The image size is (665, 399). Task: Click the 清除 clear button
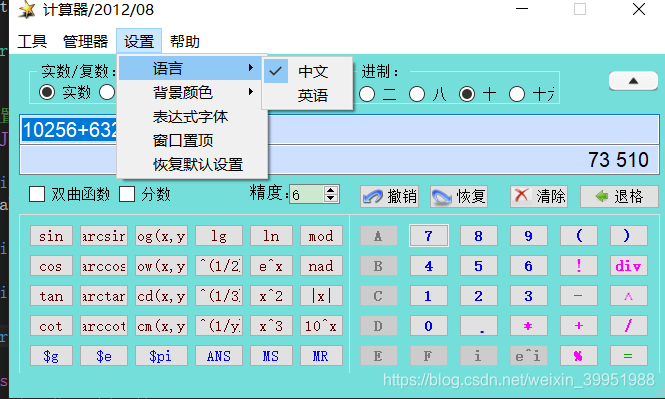[539, 196]
